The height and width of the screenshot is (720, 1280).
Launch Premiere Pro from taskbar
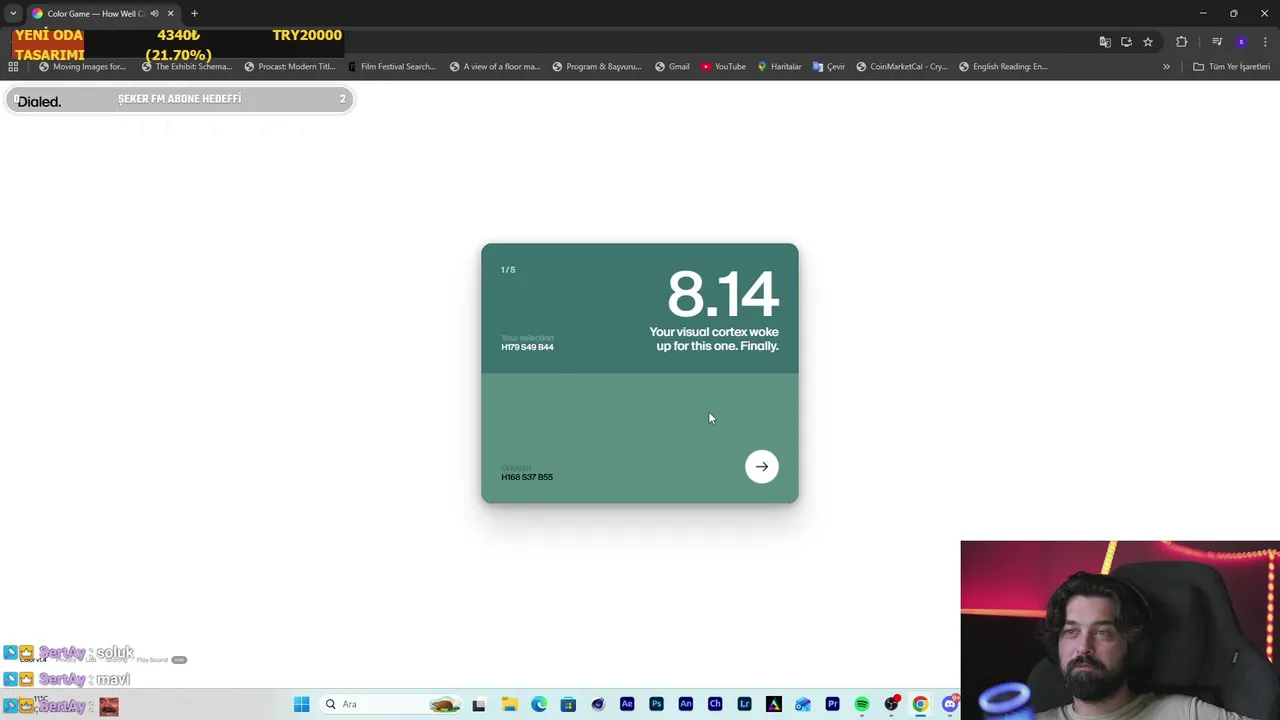(832, 705)
